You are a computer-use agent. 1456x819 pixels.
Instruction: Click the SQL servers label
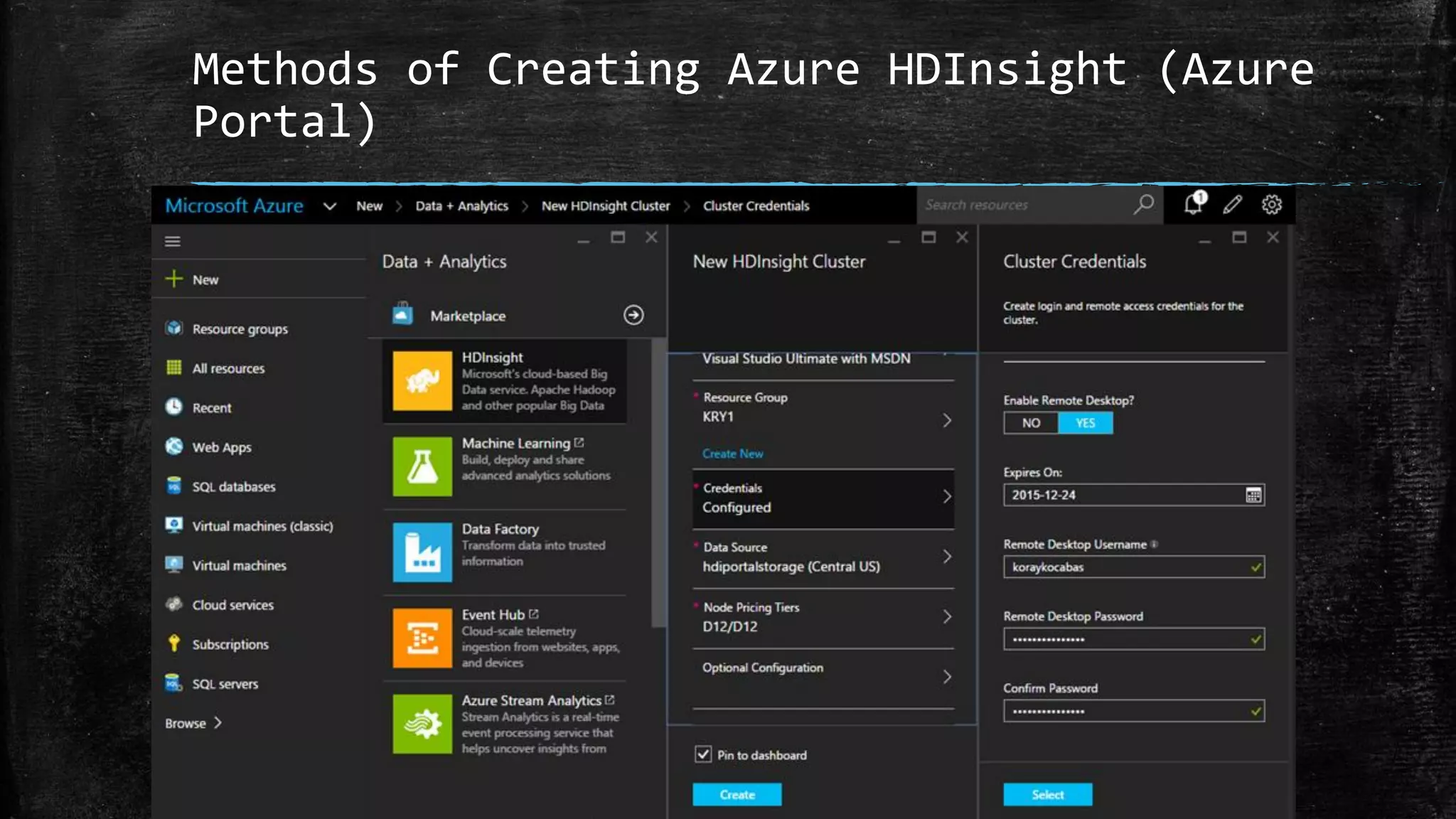pos(225,684)
